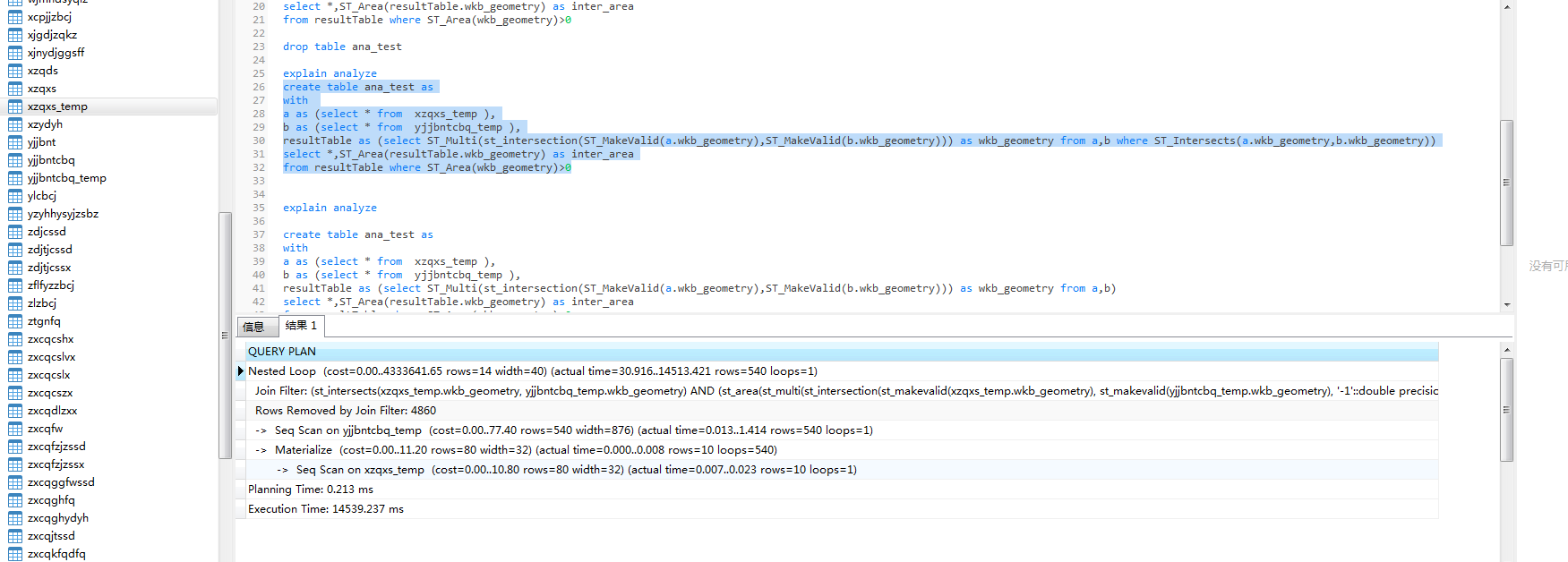Click table icon beside zxcqdlzxx
This screenshot has height=562, width=1568.
[x=15, y=411]
